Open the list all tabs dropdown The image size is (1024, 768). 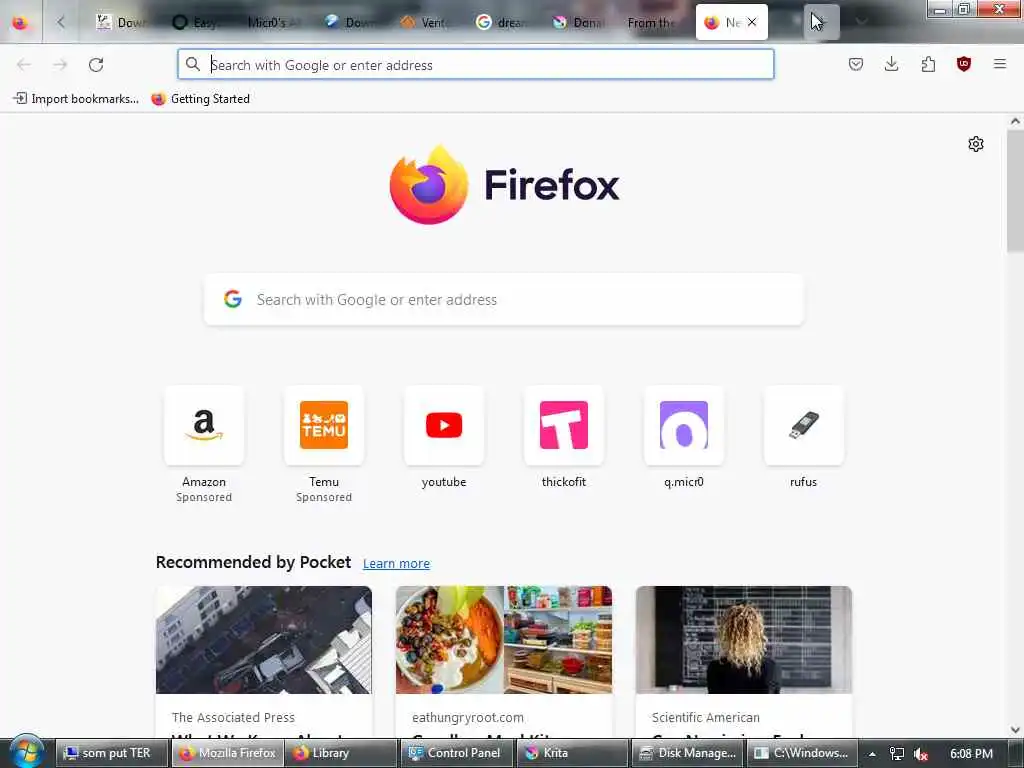(x=861, y=22)
